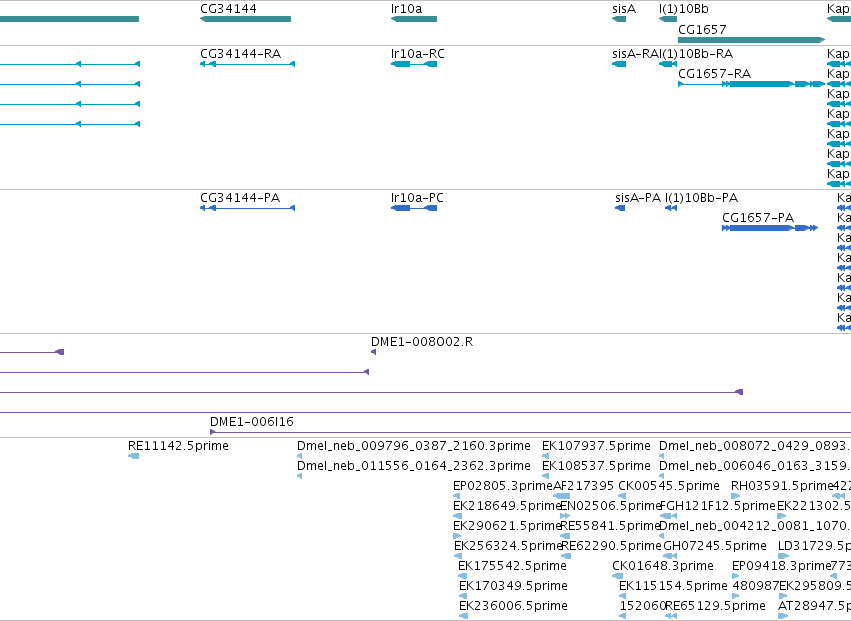Image resolution: width=851 pixels, height=621 pixels.
Task: Select the EN02506.5prime EST
Action: pyautogui.click(x=564, y=516)
